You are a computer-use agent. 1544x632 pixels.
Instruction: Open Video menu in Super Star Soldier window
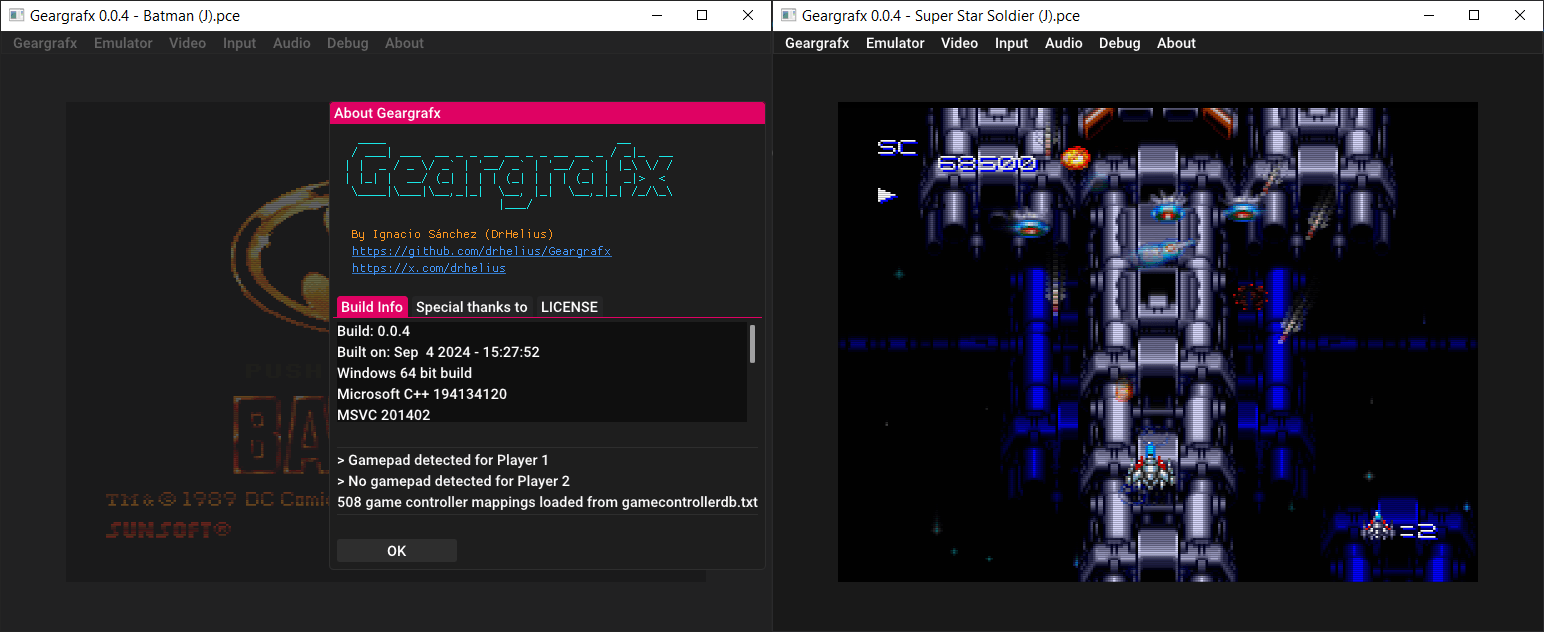(960, 43)
